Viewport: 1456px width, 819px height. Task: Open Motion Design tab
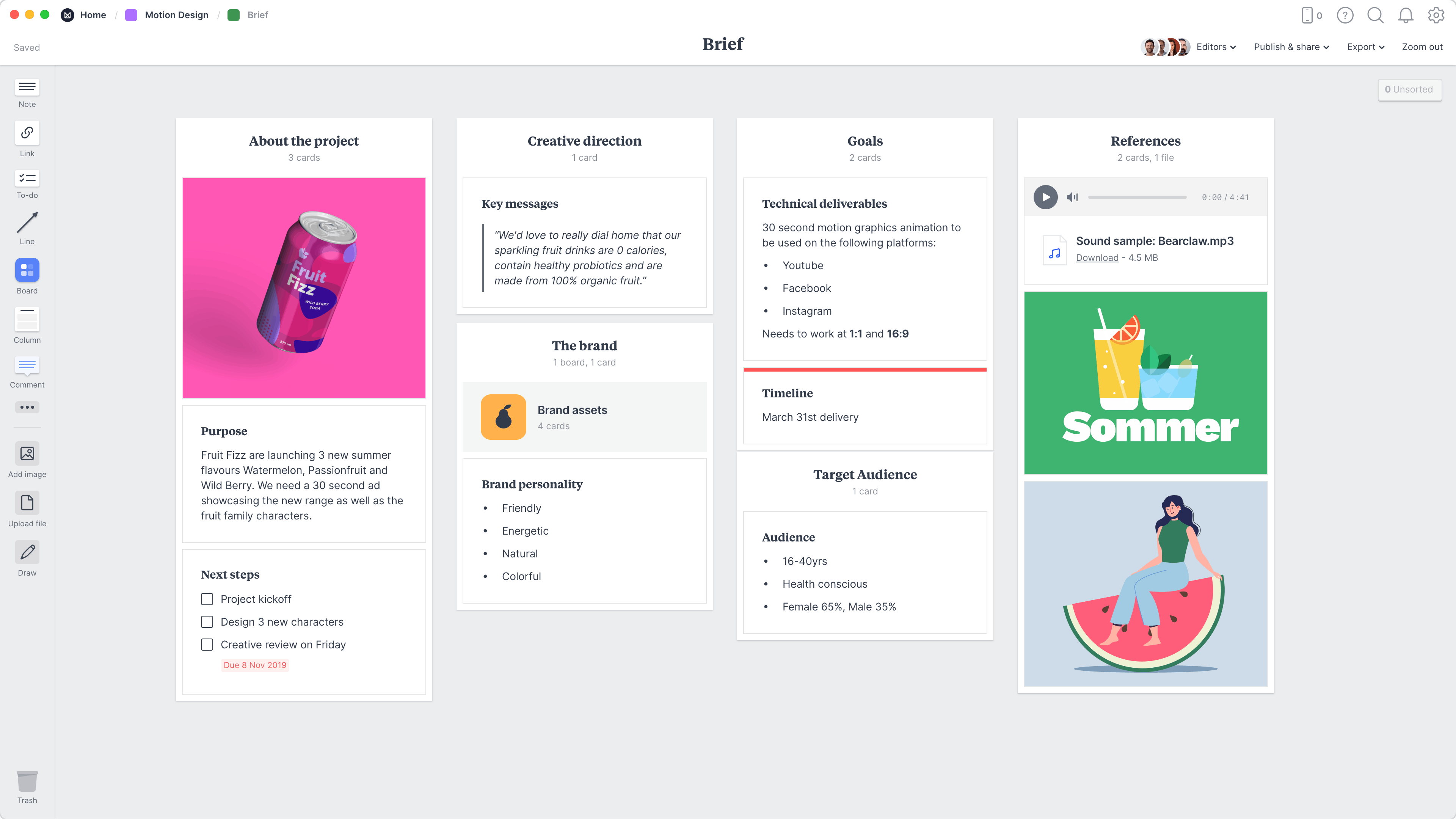point(175,14)
